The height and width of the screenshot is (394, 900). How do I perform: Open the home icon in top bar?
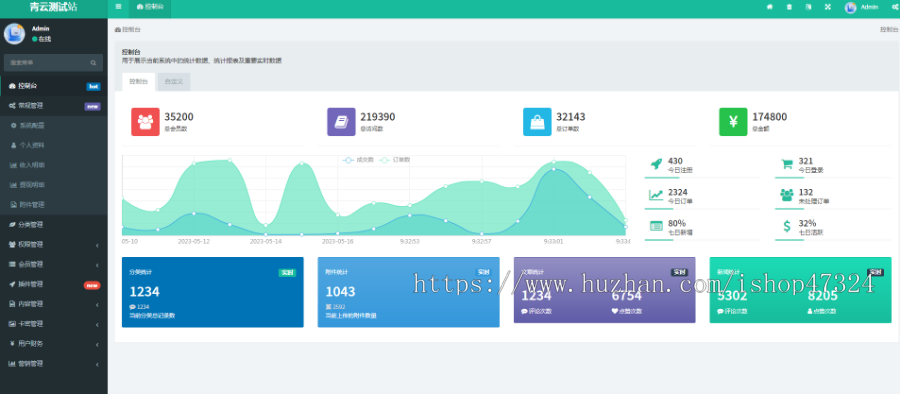click(770, 7)
